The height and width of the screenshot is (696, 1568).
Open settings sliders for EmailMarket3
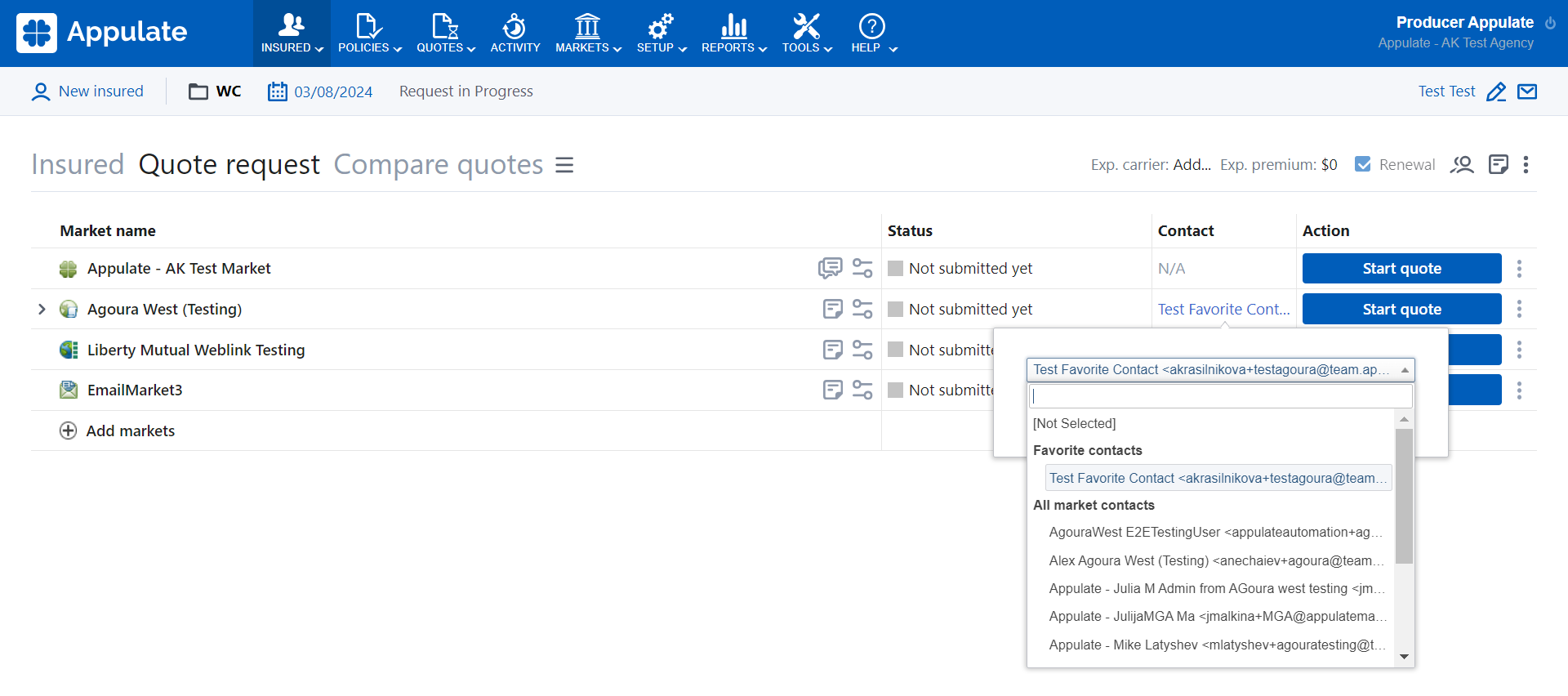862,390
